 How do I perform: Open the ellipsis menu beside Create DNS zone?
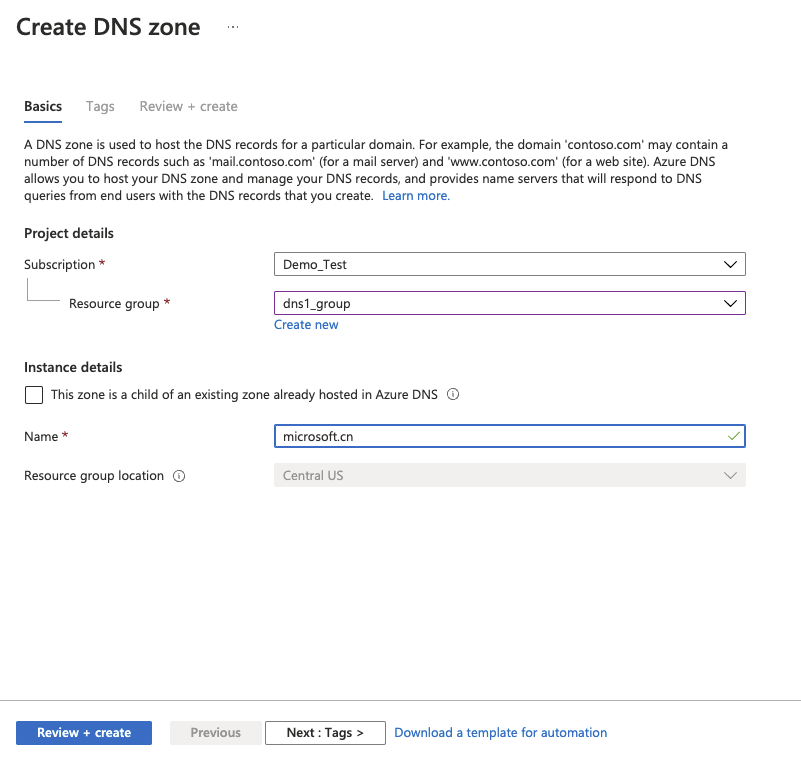point(233,27)
